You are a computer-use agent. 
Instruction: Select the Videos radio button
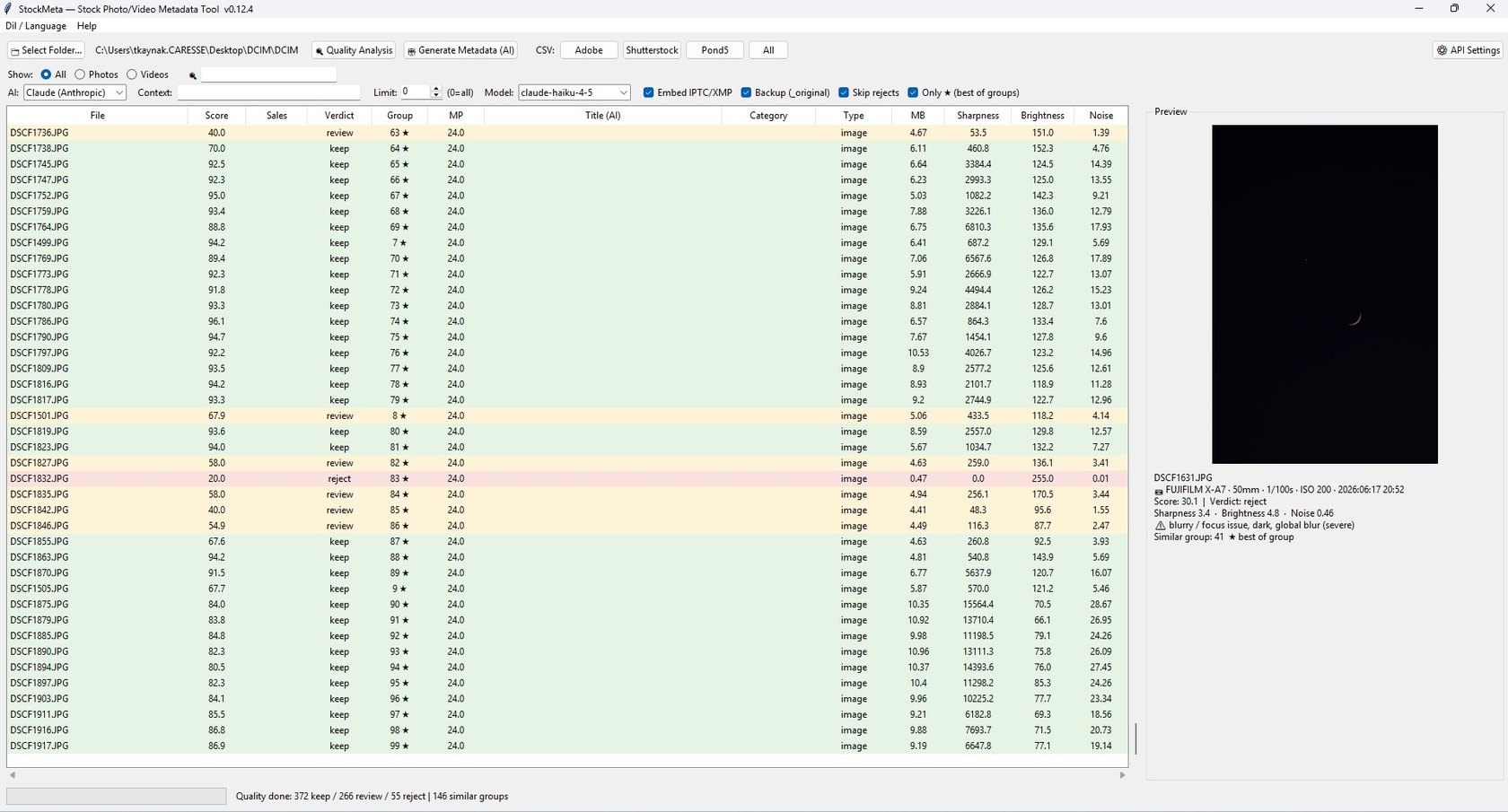(132, 74)
